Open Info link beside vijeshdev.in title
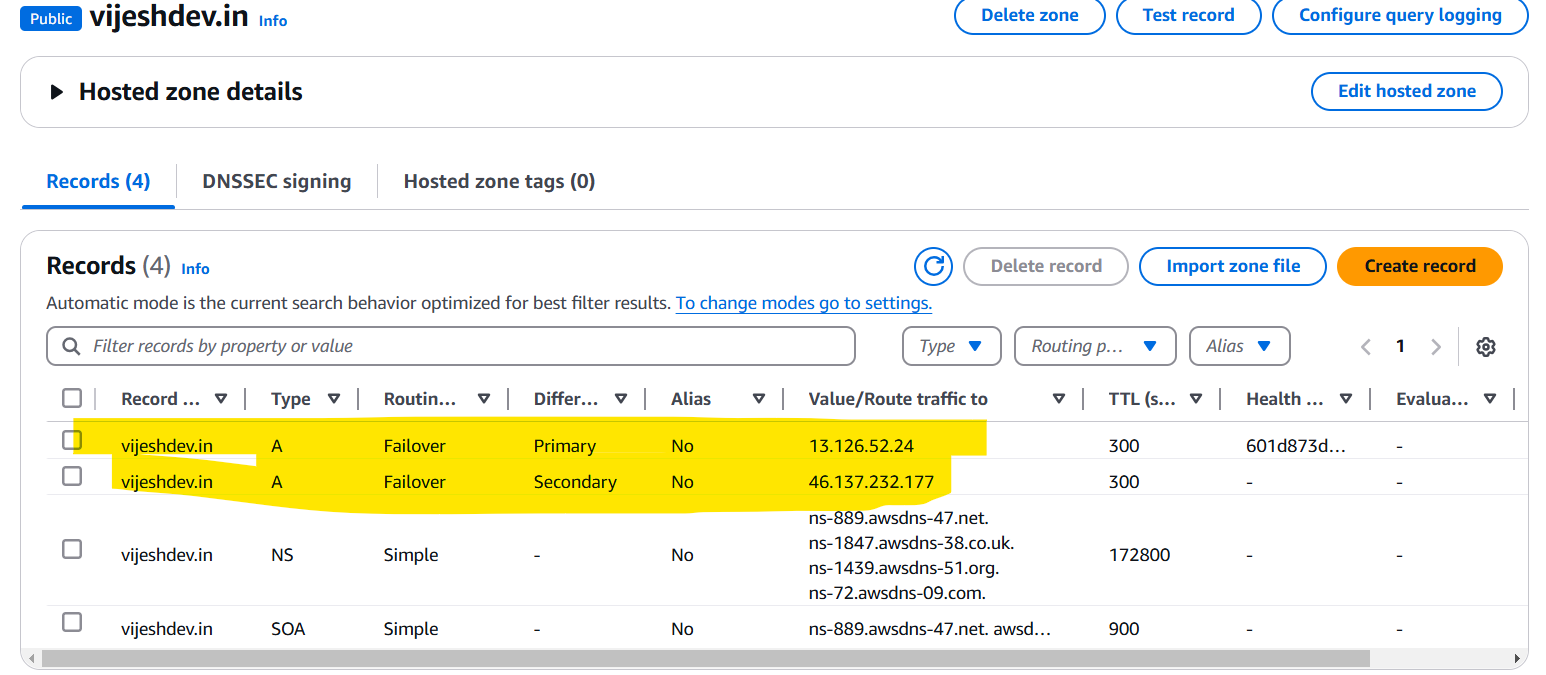The image size is (1546, 675). (x=273, y=20)
